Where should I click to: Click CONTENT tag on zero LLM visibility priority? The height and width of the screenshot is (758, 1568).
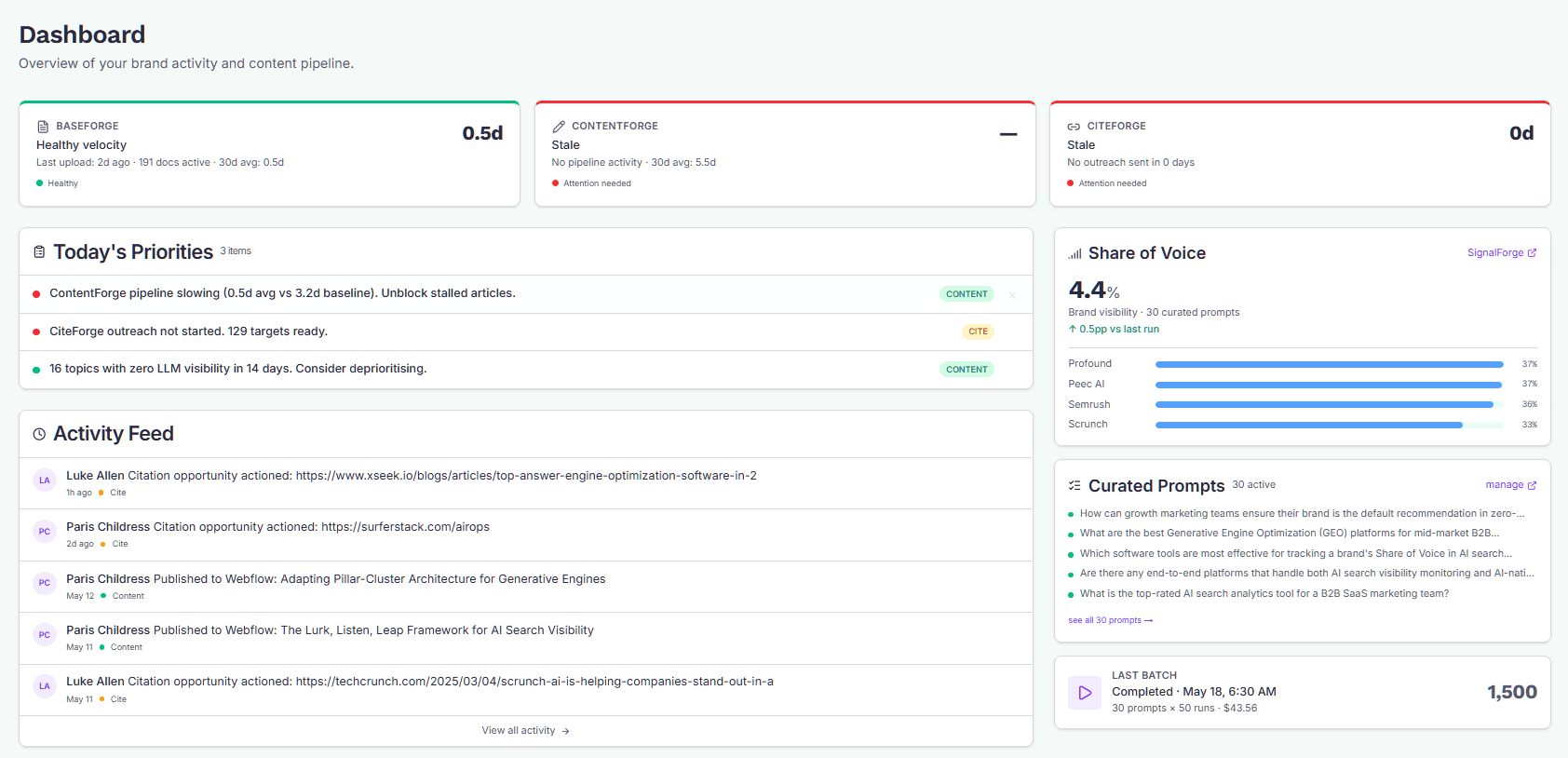coord(966,370)
